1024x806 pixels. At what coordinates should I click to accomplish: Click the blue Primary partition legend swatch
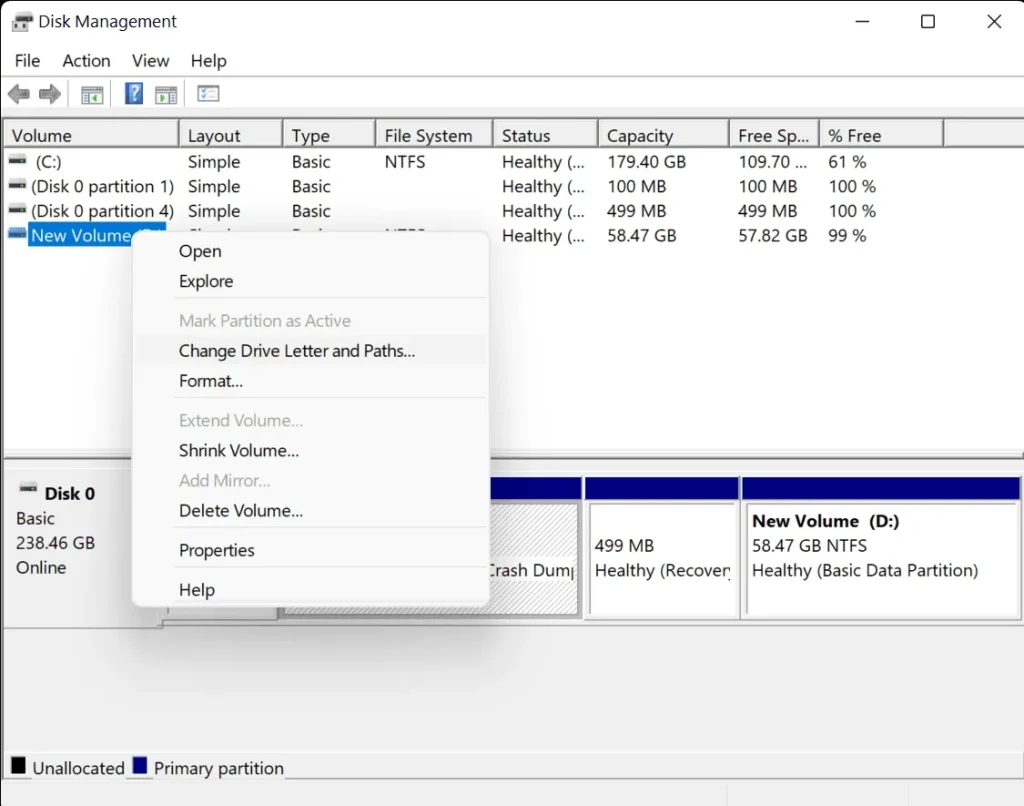click(140, 766)
